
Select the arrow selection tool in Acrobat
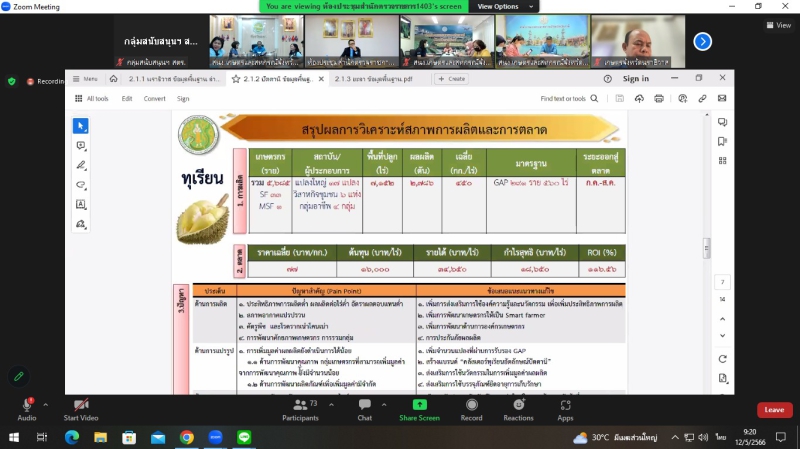click(x=81, y=125)
